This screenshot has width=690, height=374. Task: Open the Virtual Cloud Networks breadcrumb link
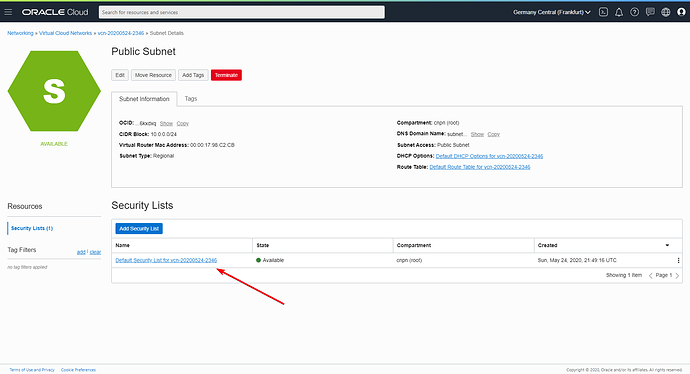66,33
